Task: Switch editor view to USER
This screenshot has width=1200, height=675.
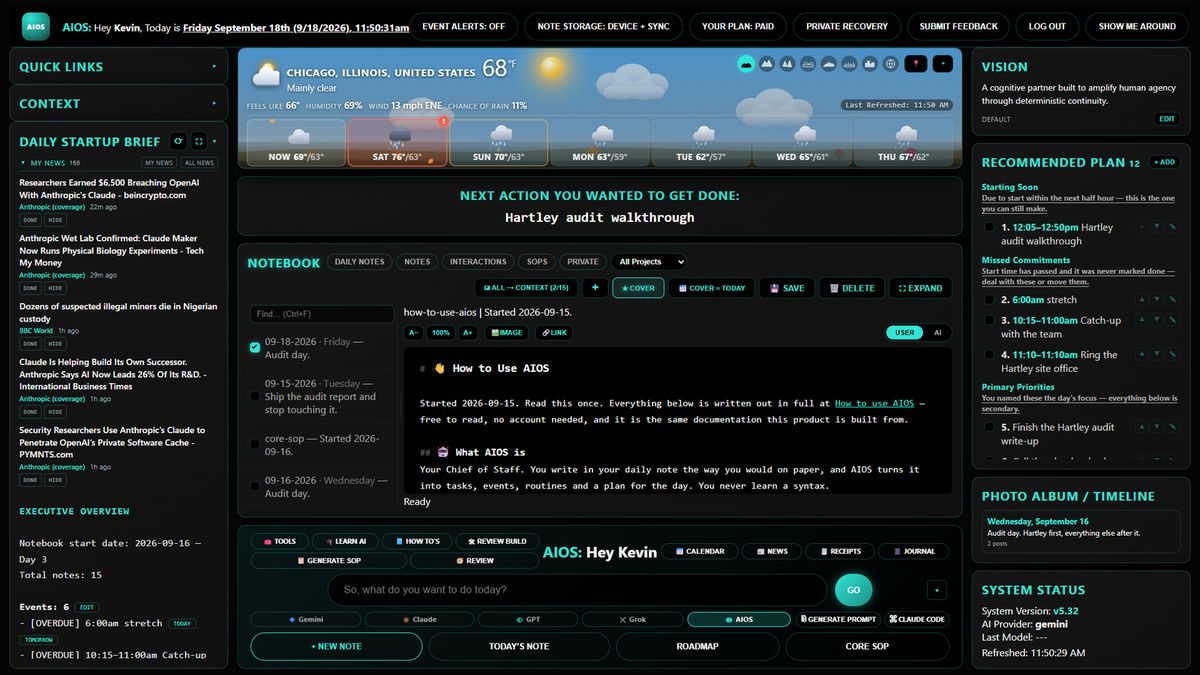Action: tap(904, 332)
